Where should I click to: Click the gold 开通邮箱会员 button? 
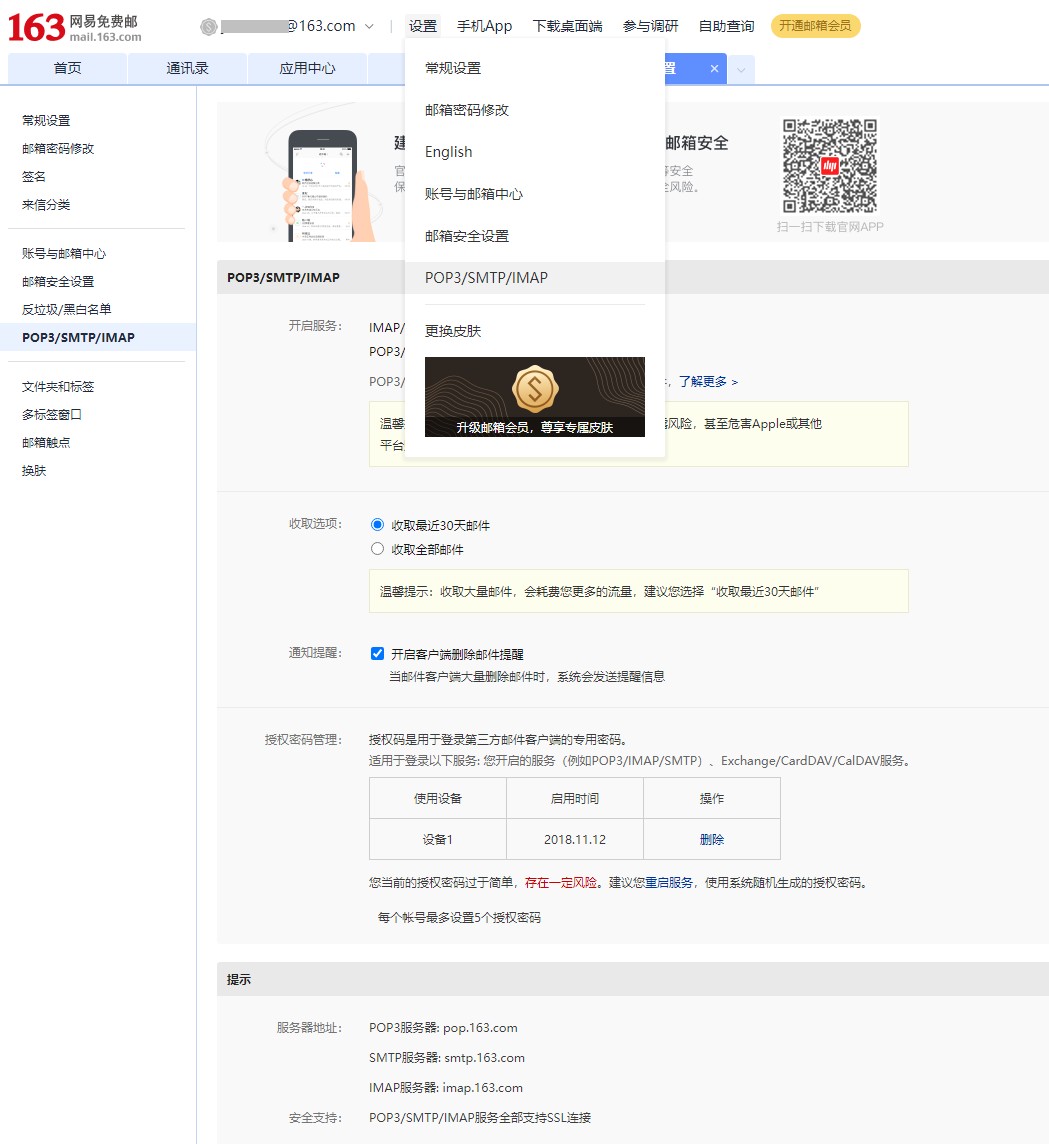(x=816, y=27)
